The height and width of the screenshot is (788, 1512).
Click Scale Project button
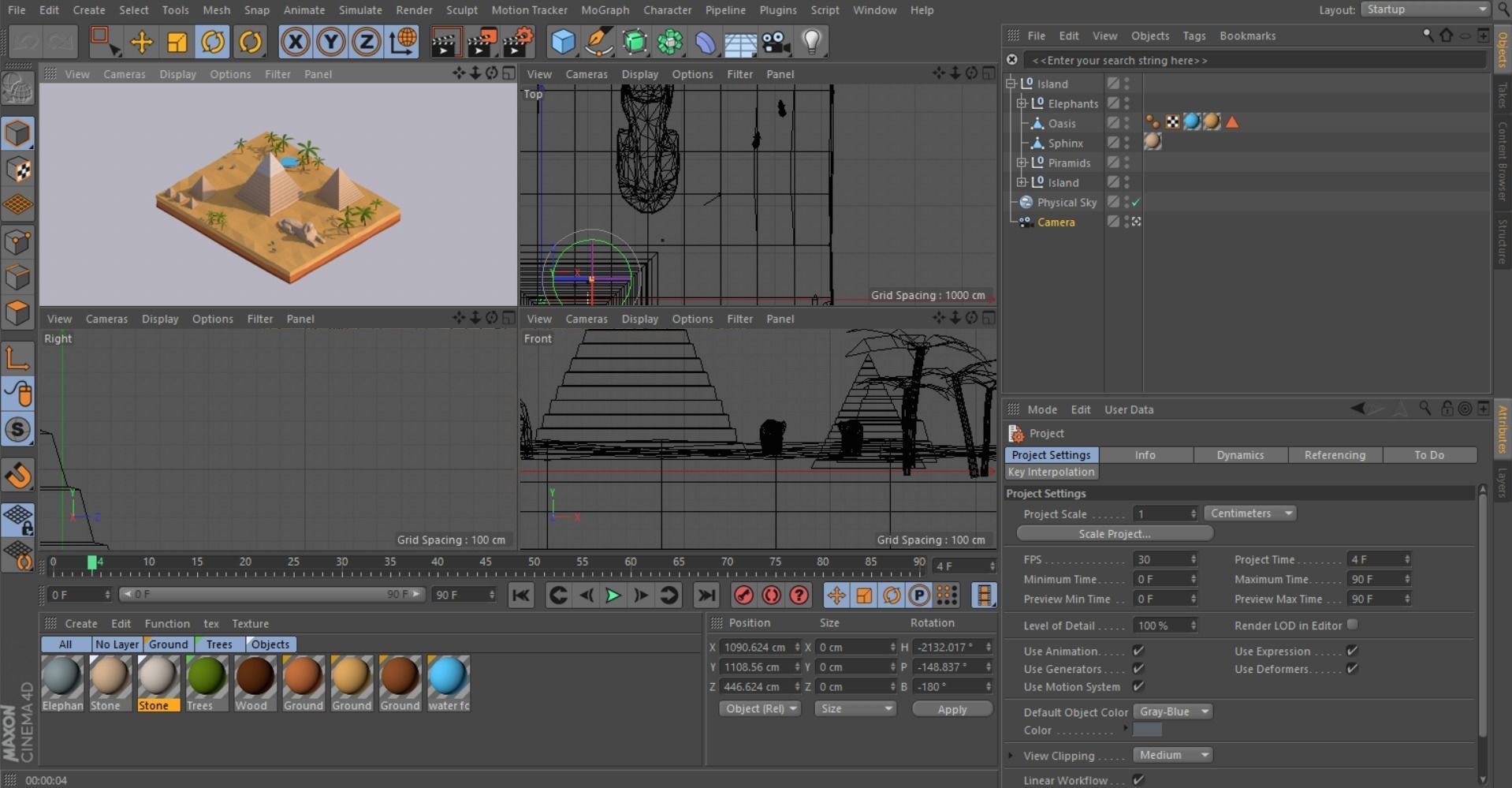[1115, 534]
